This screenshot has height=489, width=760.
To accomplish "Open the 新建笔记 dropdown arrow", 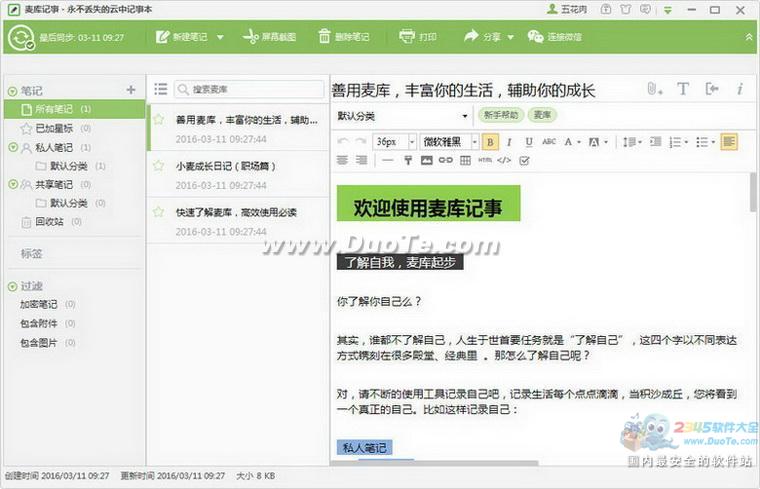I will pyautogui.click(x=220, y=37).
